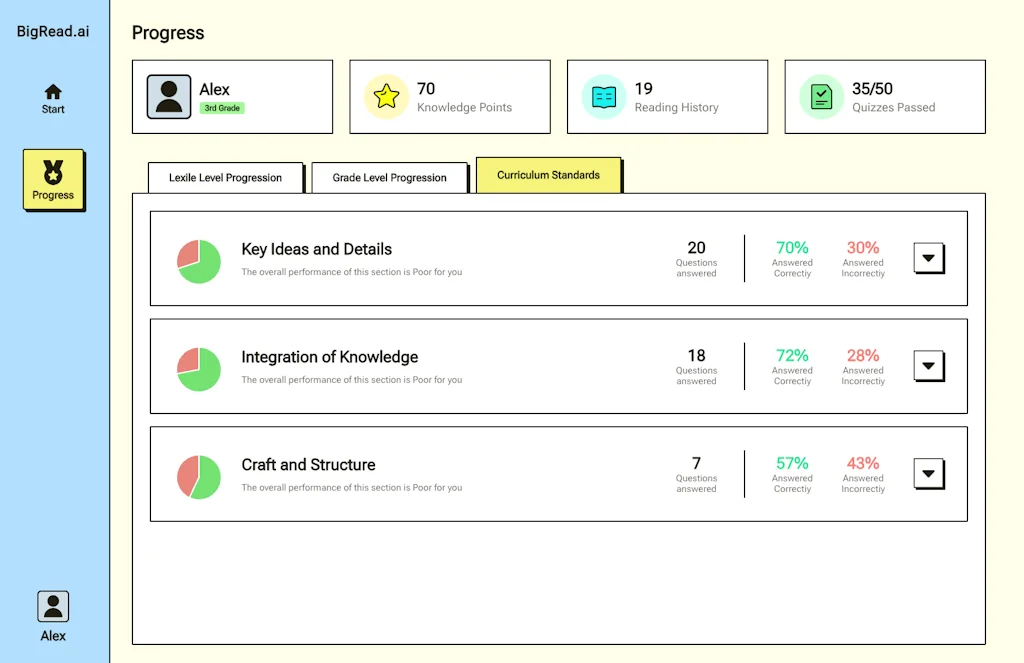Click the Craft and Structure heading
Image resolution: width=1024 pixels, height=663 pixels.
coord(308,465)
